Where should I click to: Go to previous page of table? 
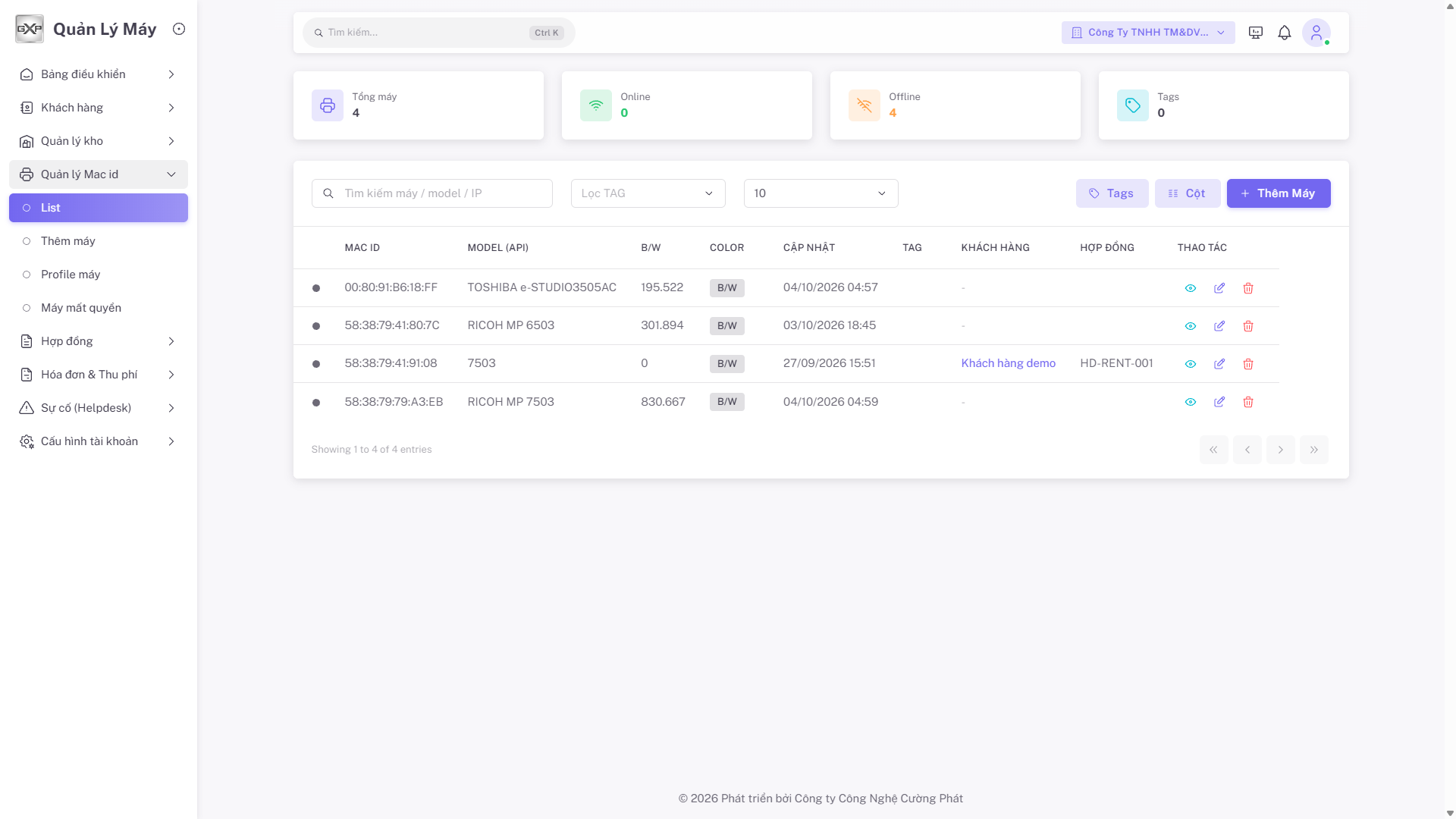tap(1247, 450)
